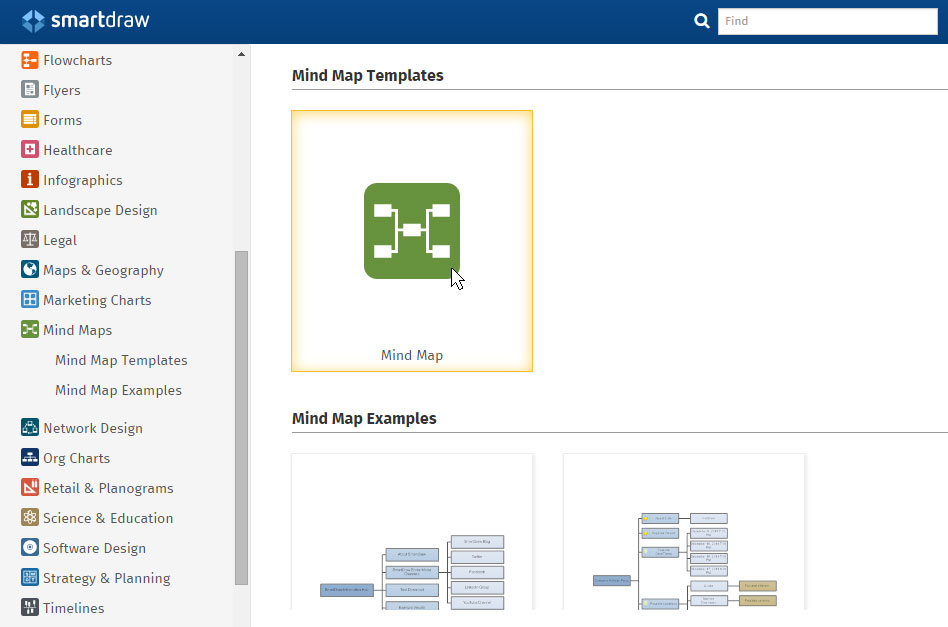Click the Healthcare category icon
The image size is (948, 627).
(x=30, y=149)
